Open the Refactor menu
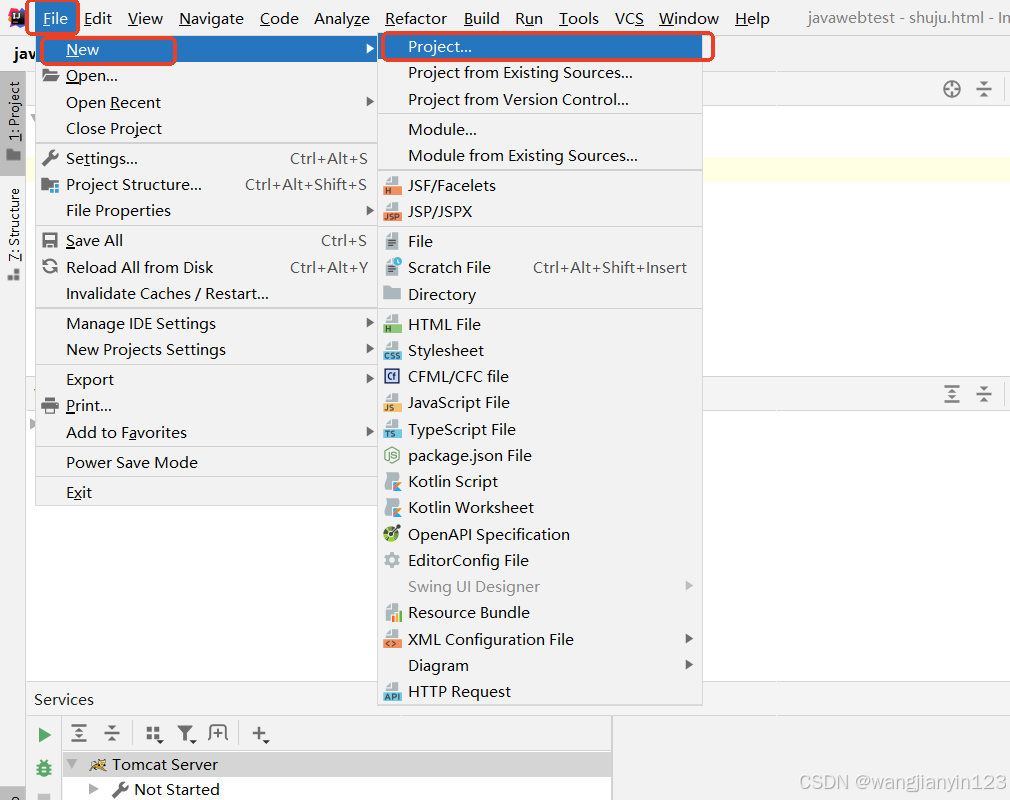Screen dimensions: 1010x800 415,19
